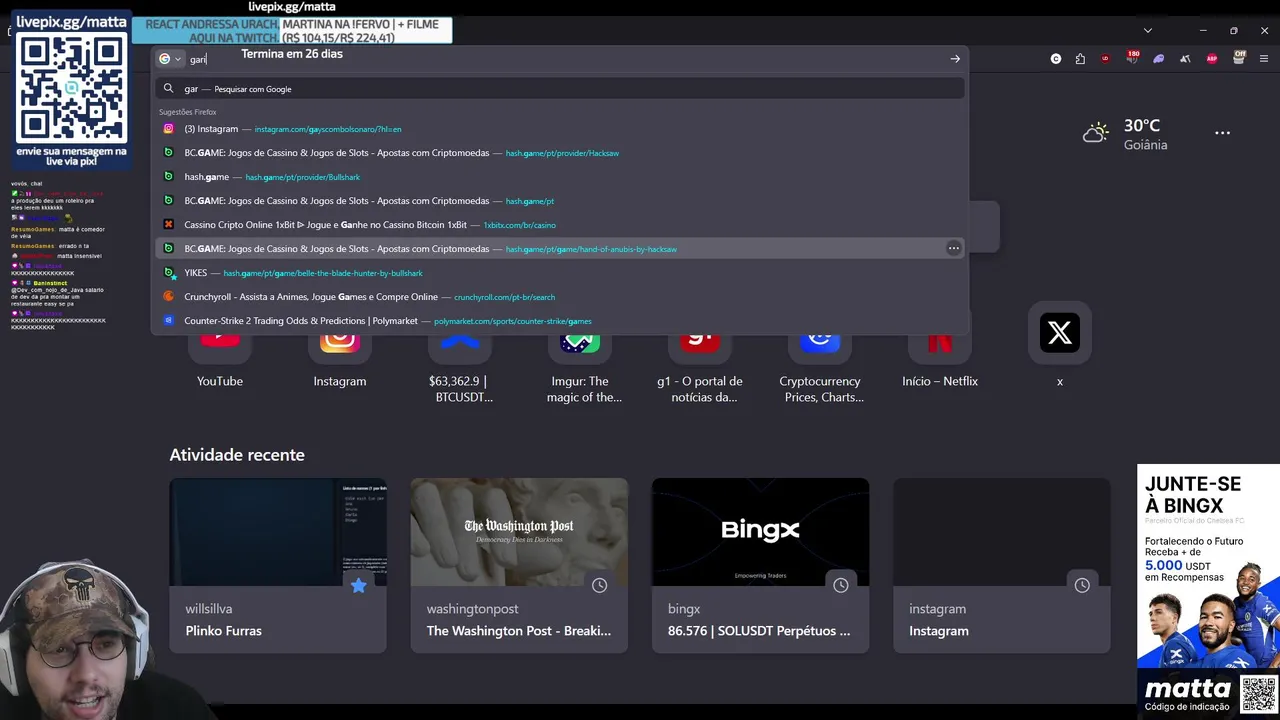Open the Plinko Furras recent card
This screenshot has height=720, width=1280.
[278, 565]
